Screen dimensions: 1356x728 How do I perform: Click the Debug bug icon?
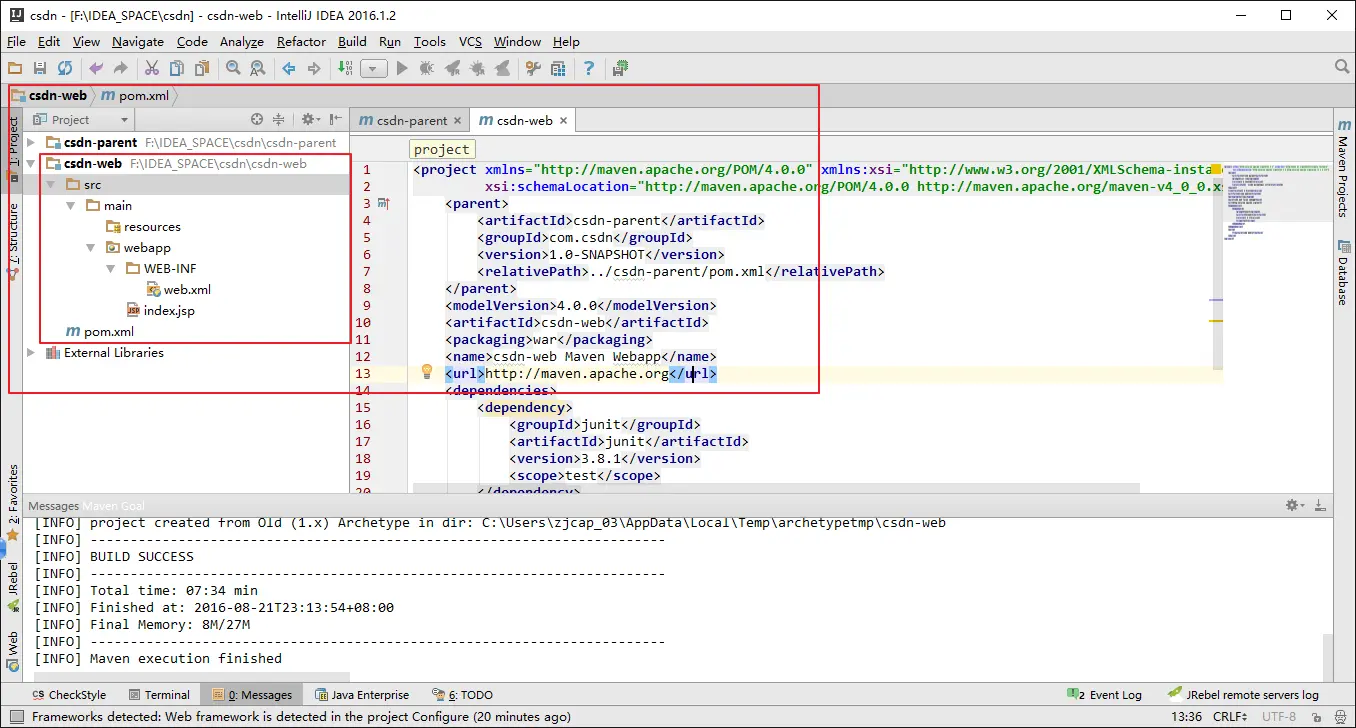tap(427, 68)
